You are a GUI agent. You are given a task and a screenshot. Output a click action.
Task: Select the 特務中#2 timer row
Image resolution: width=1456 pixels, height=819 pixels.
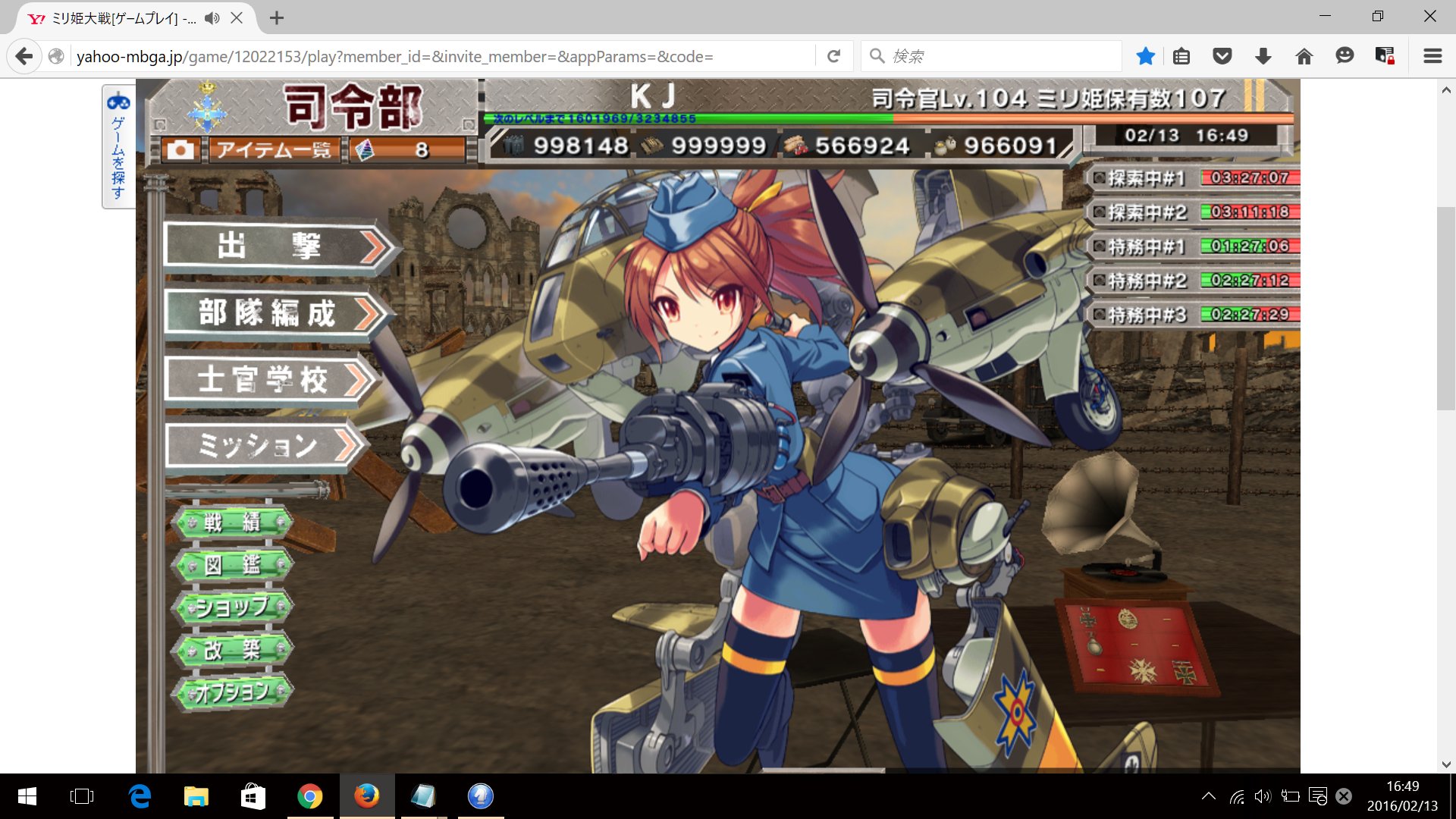1195,281
